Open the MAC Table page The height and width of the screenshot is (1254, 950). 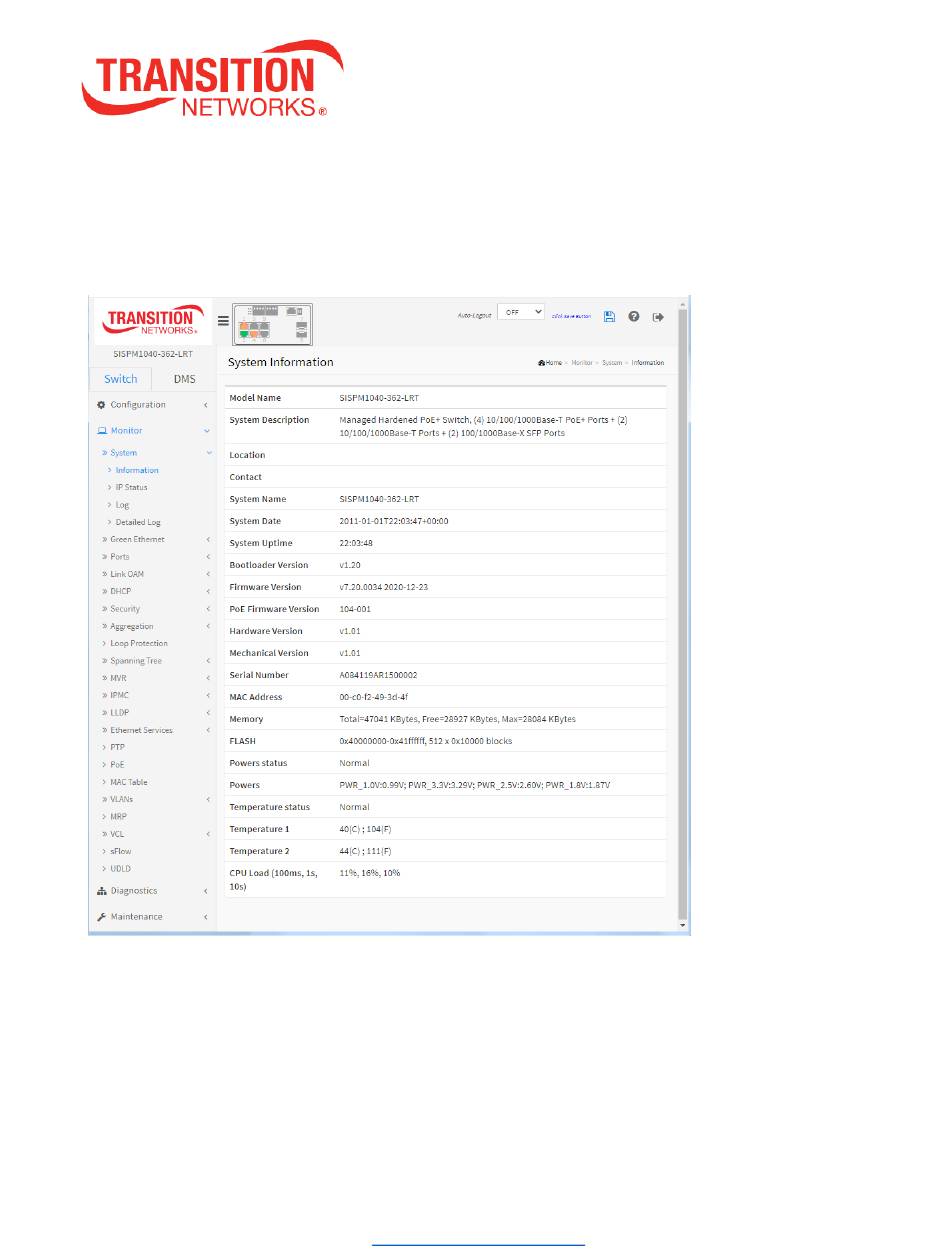[x=129, y=782]
